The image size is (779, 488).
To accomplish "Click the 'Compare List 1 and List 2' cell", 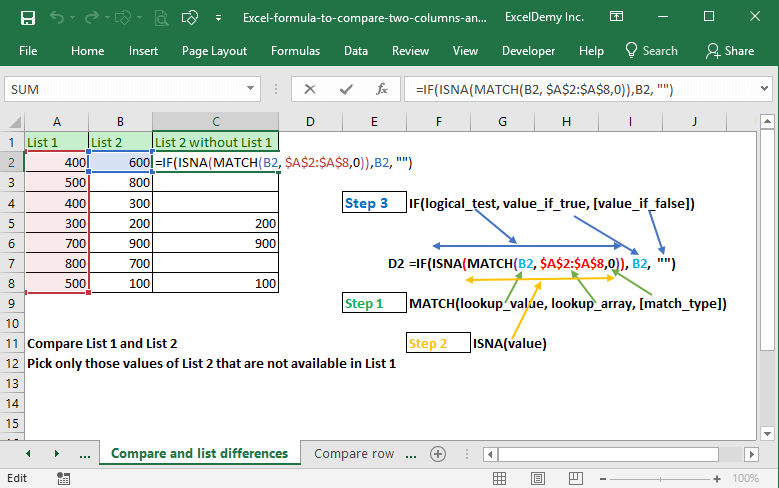I will 102,343.
